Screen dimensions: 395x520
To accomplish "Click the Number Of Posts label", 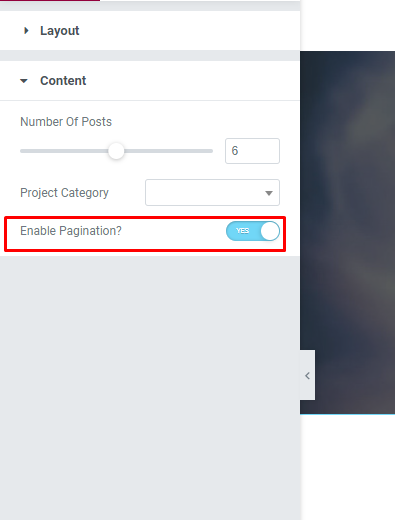I will (66, 122).
